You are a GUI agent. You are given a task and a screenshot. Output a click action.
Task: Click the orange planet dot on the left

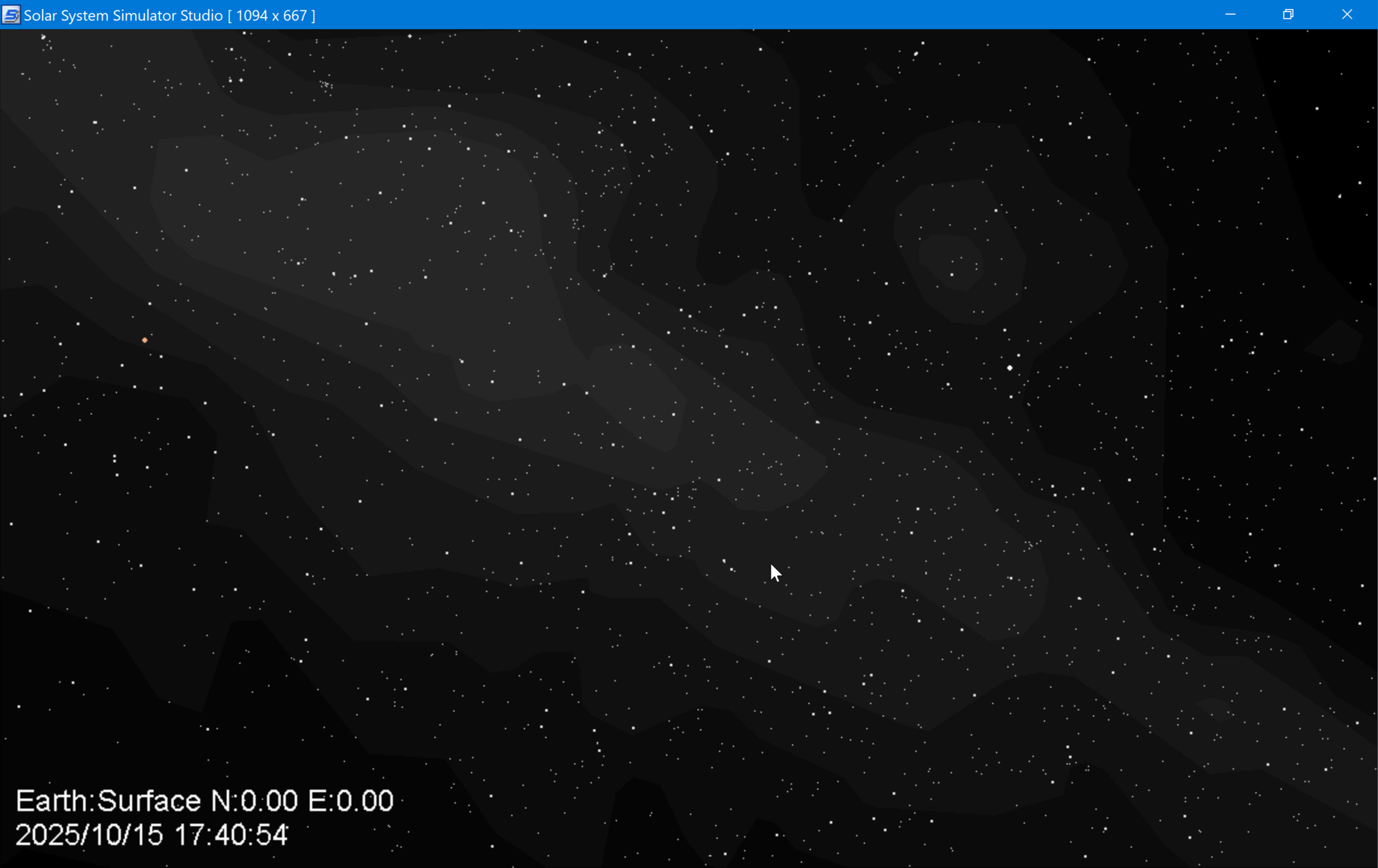point(145,340)
